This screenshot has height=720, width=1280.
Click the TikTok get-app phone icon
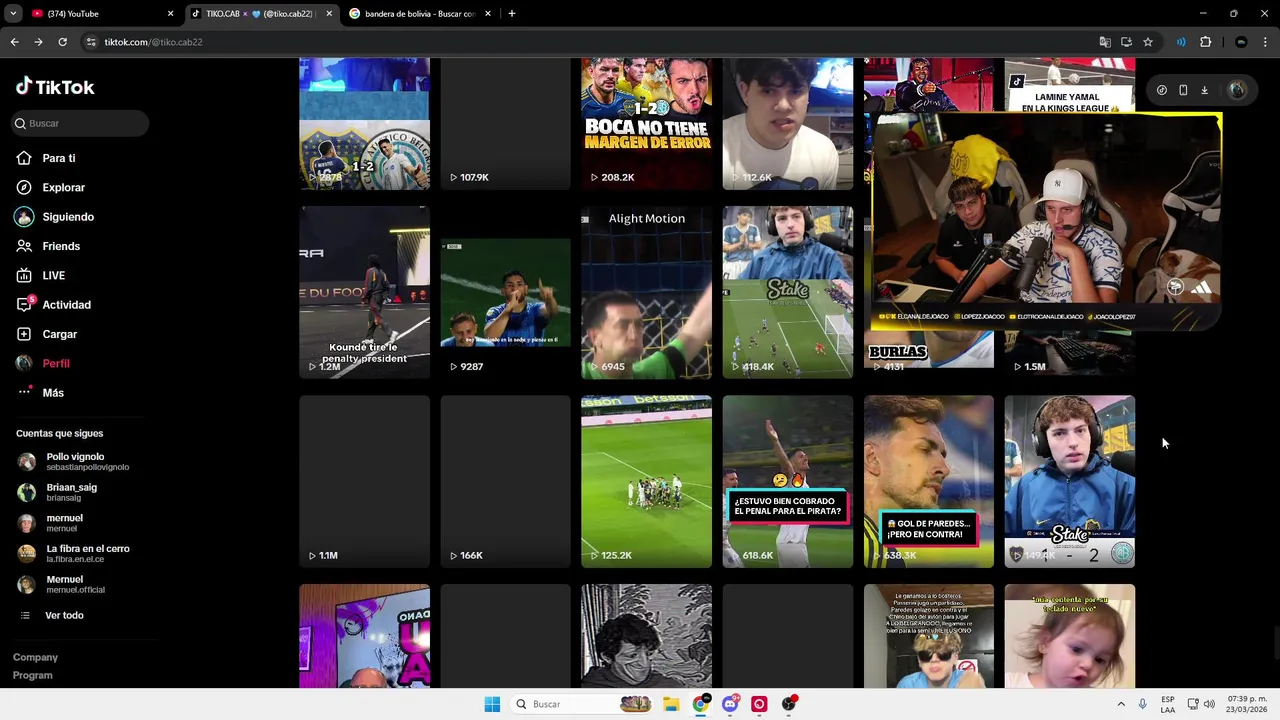click(x=1183, y=90)
